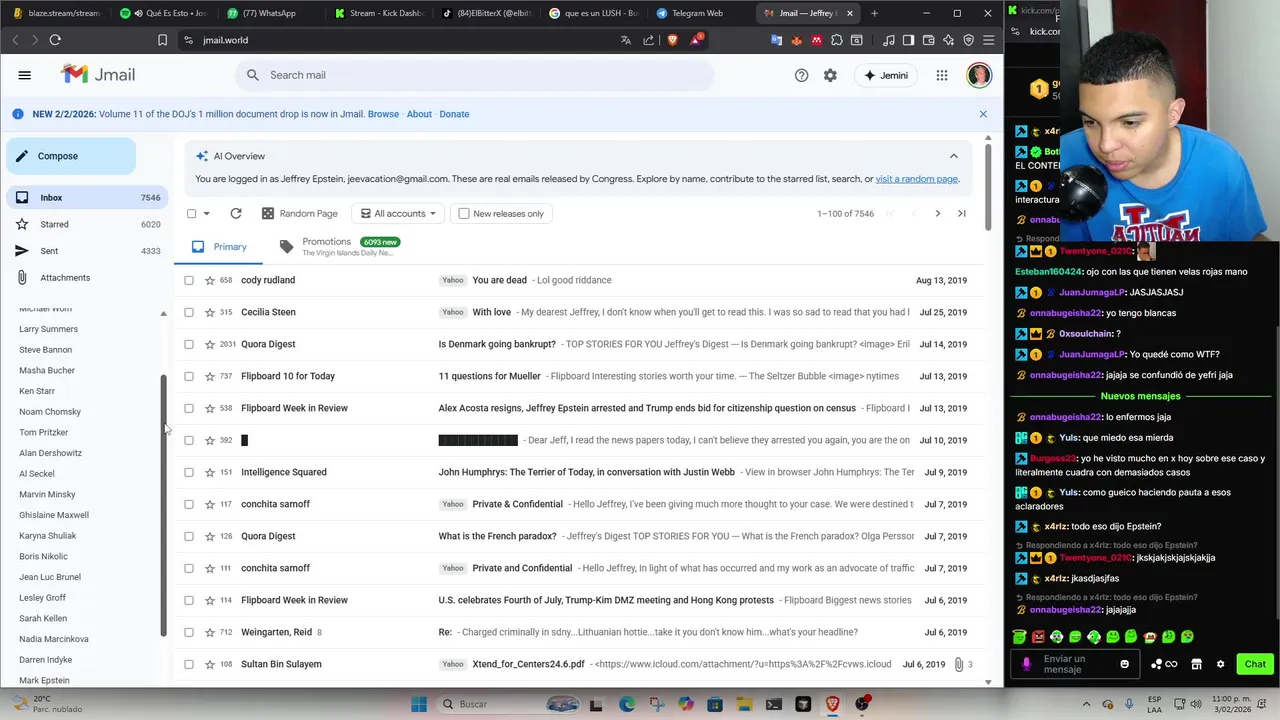Bookmark this page icon

click(x=162, y=40)
